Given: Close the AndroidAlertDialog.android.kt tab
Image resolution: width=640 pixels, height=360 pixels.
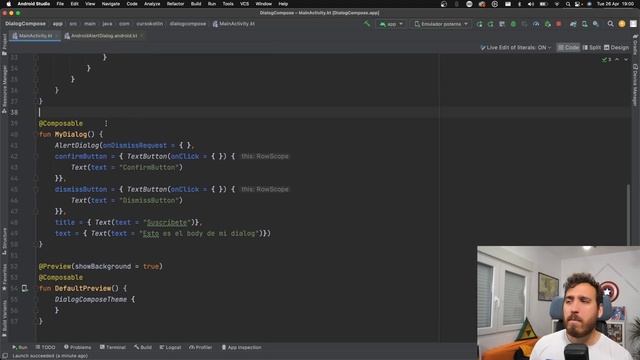Looking at the screenshot, I should [142, 36].
